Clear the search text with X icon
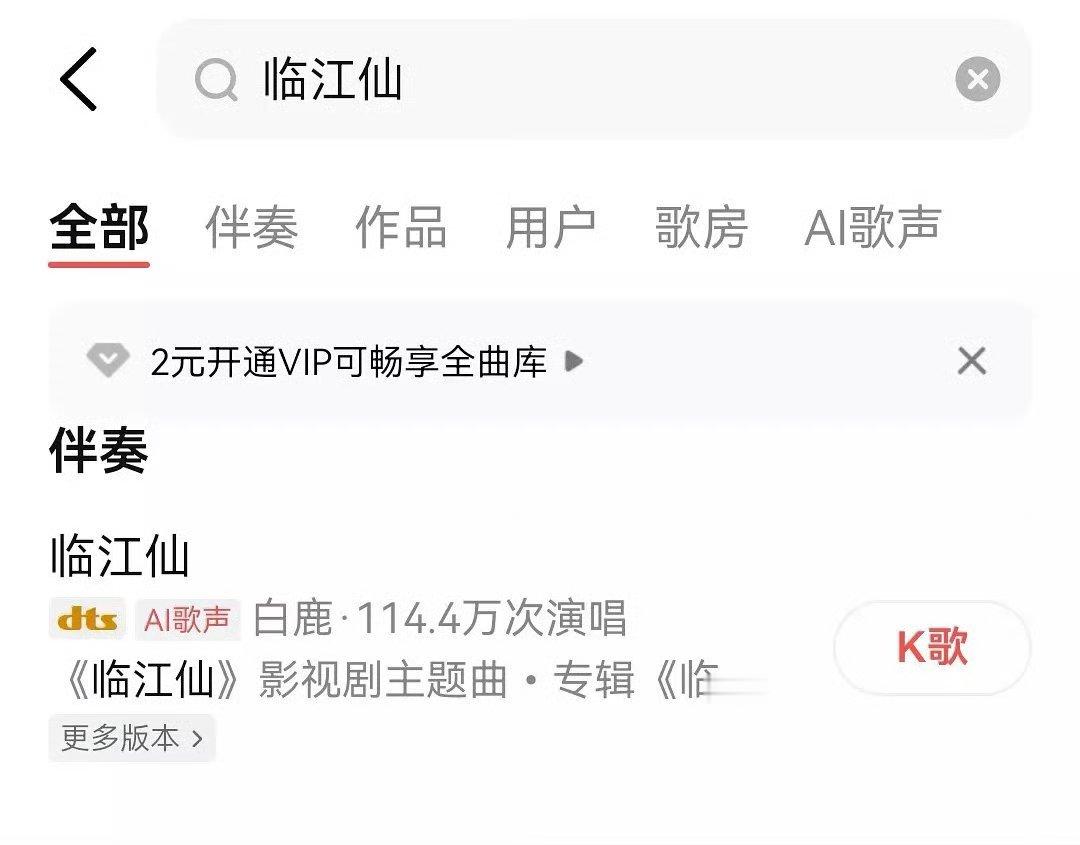The image size is (1080, 845). (x=977, y=79)
